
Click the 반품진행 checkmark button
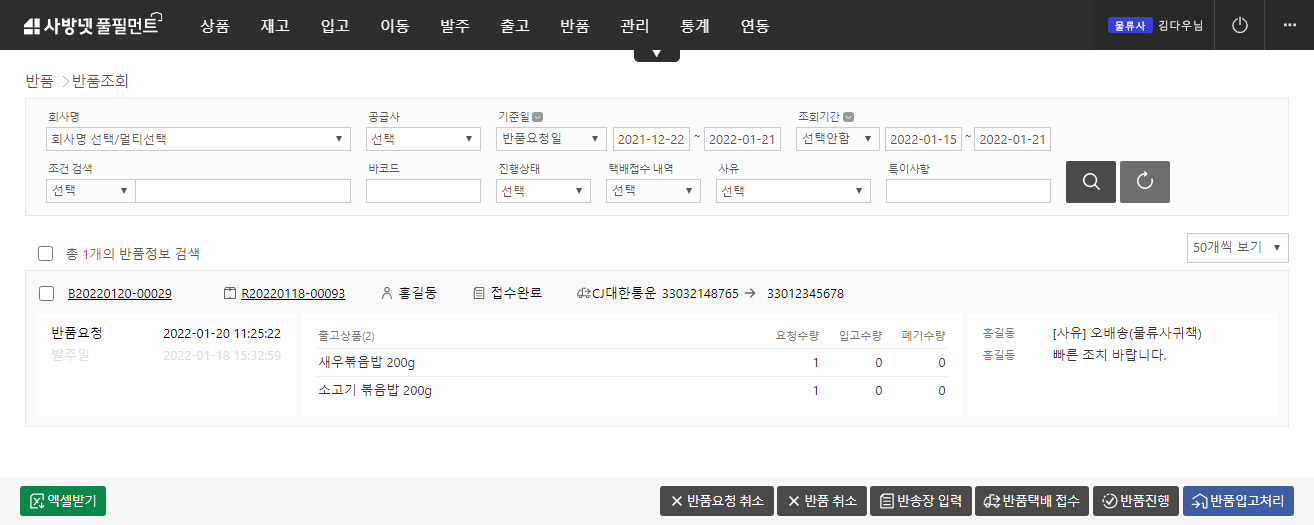coord(1136,501)
